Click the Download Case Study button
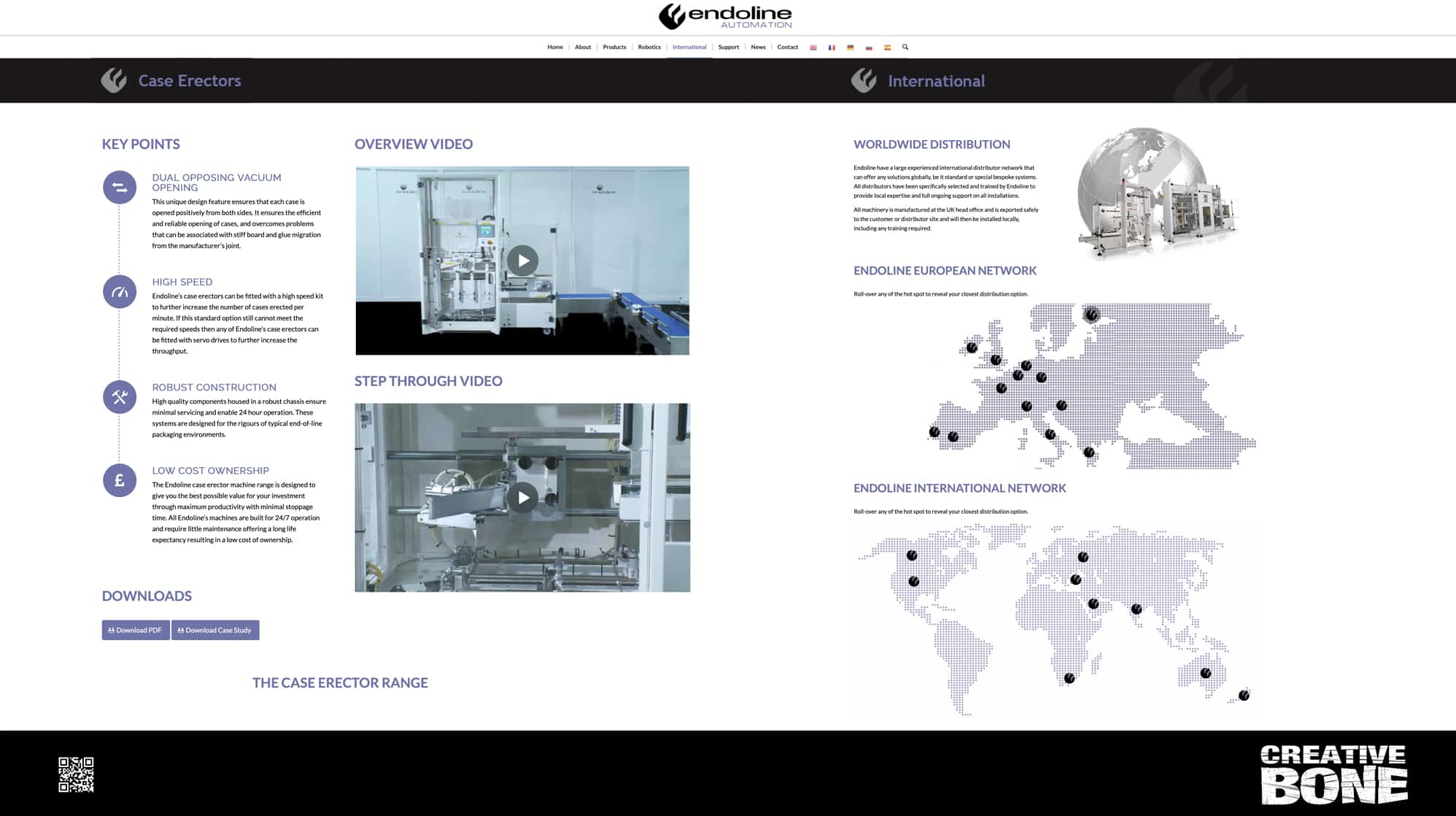 pyautogui.click(x=215, y=630)
